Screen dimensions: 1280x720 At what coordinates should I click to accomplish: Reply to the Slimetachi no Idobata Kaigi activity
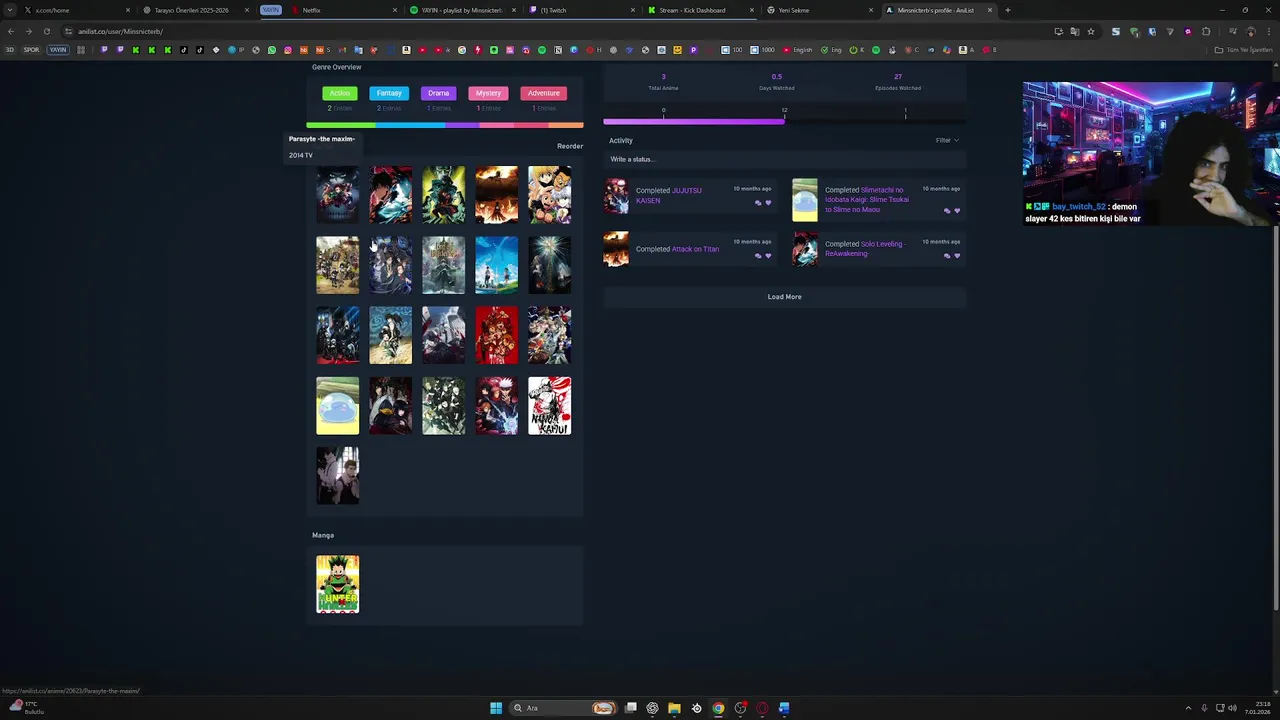947,211
